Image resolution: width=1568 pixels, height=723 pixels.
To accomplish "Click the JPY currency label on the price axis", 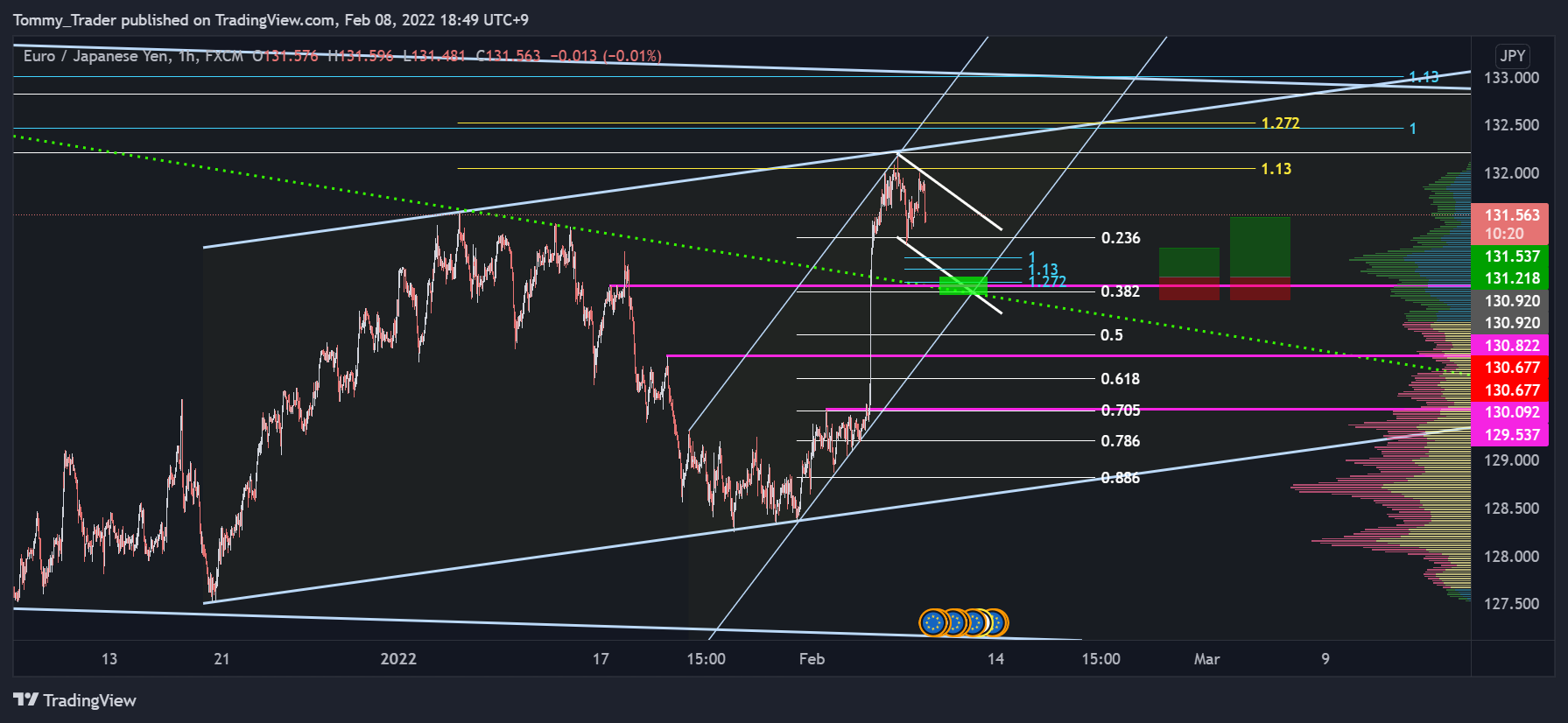I will point(1513,56).
